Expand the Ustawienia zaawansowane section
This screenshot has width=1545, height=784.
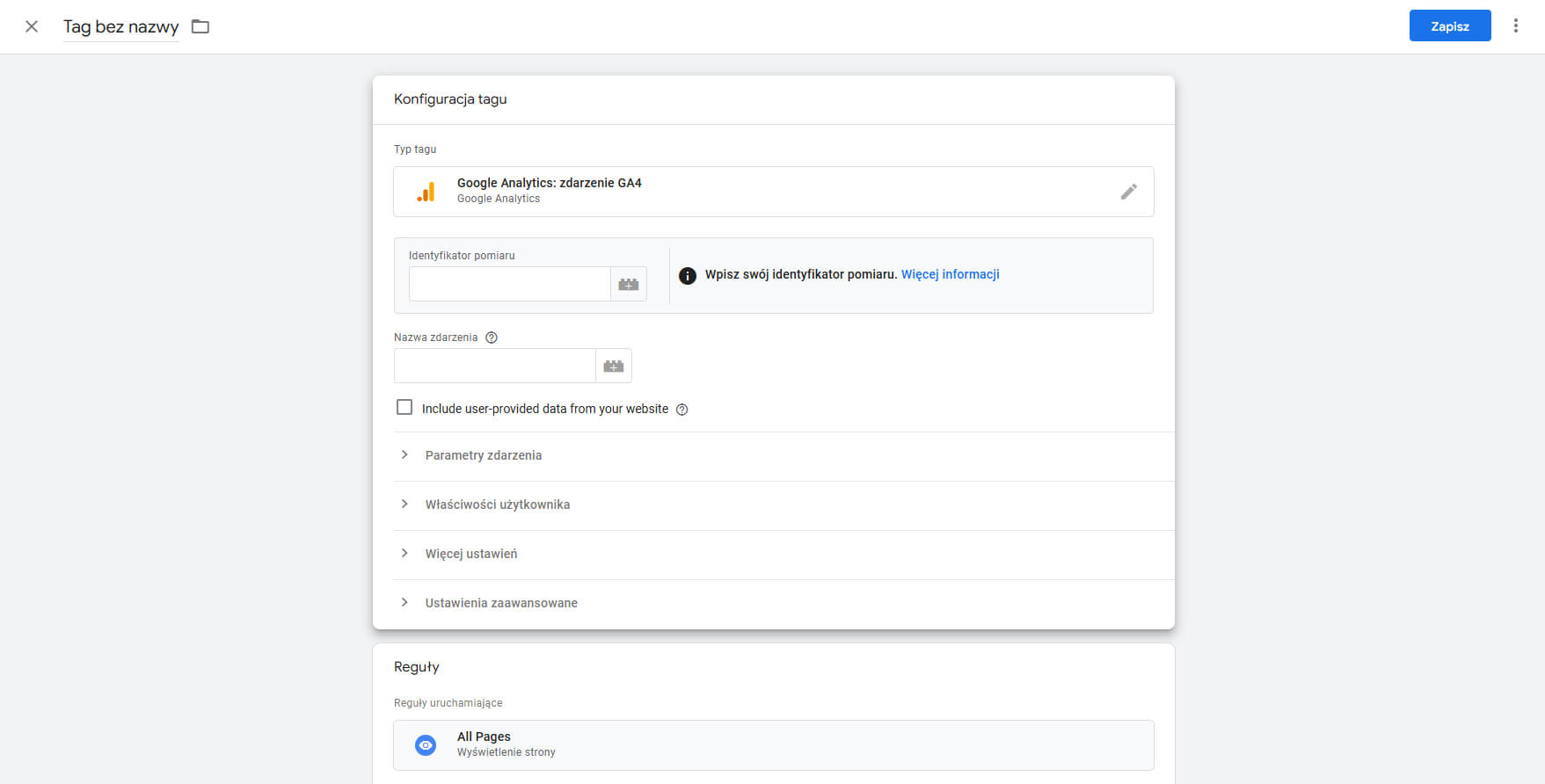784,603
